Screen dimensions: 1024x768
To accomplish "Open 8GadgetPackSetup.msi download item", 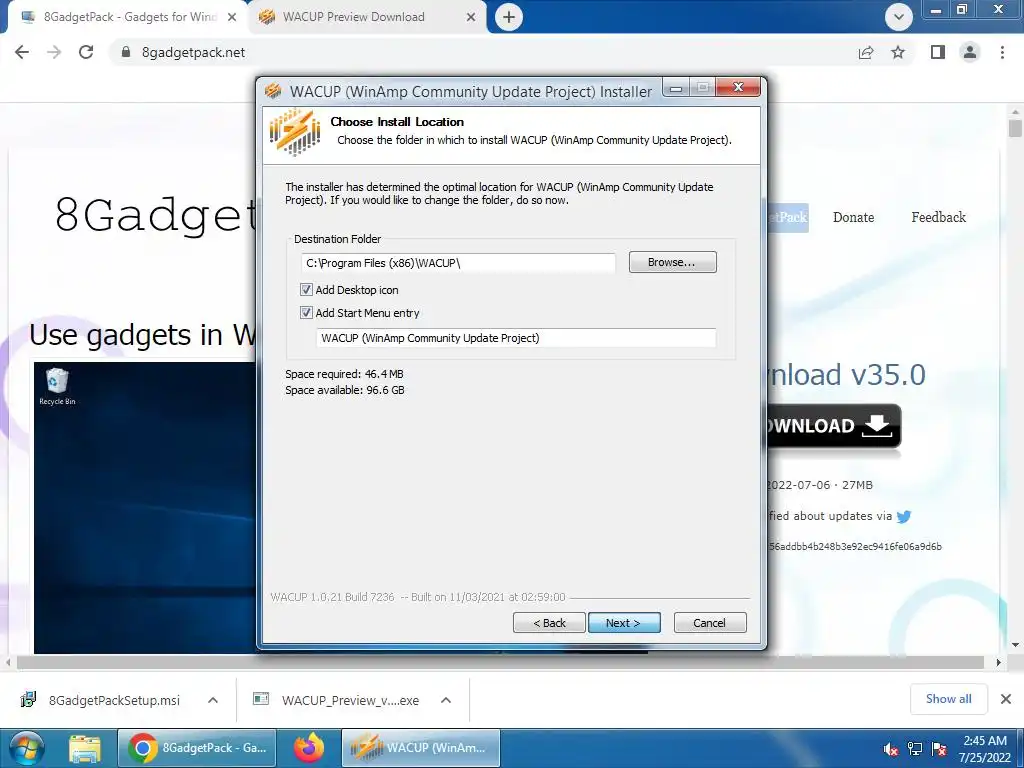I will click(101, 700).
